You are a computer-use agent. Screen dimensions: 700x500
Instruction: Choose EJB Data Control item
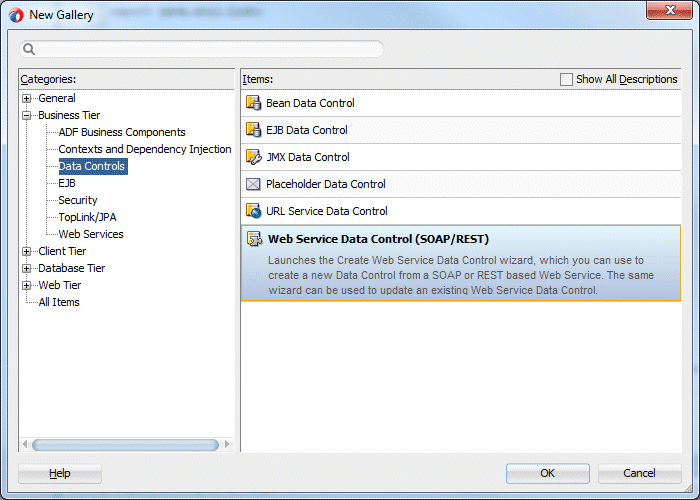tap(461, 130)
